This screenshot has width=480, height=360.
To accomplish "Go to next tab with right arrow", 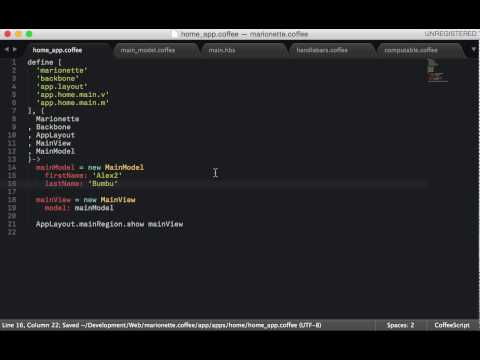I will point(14,49).
